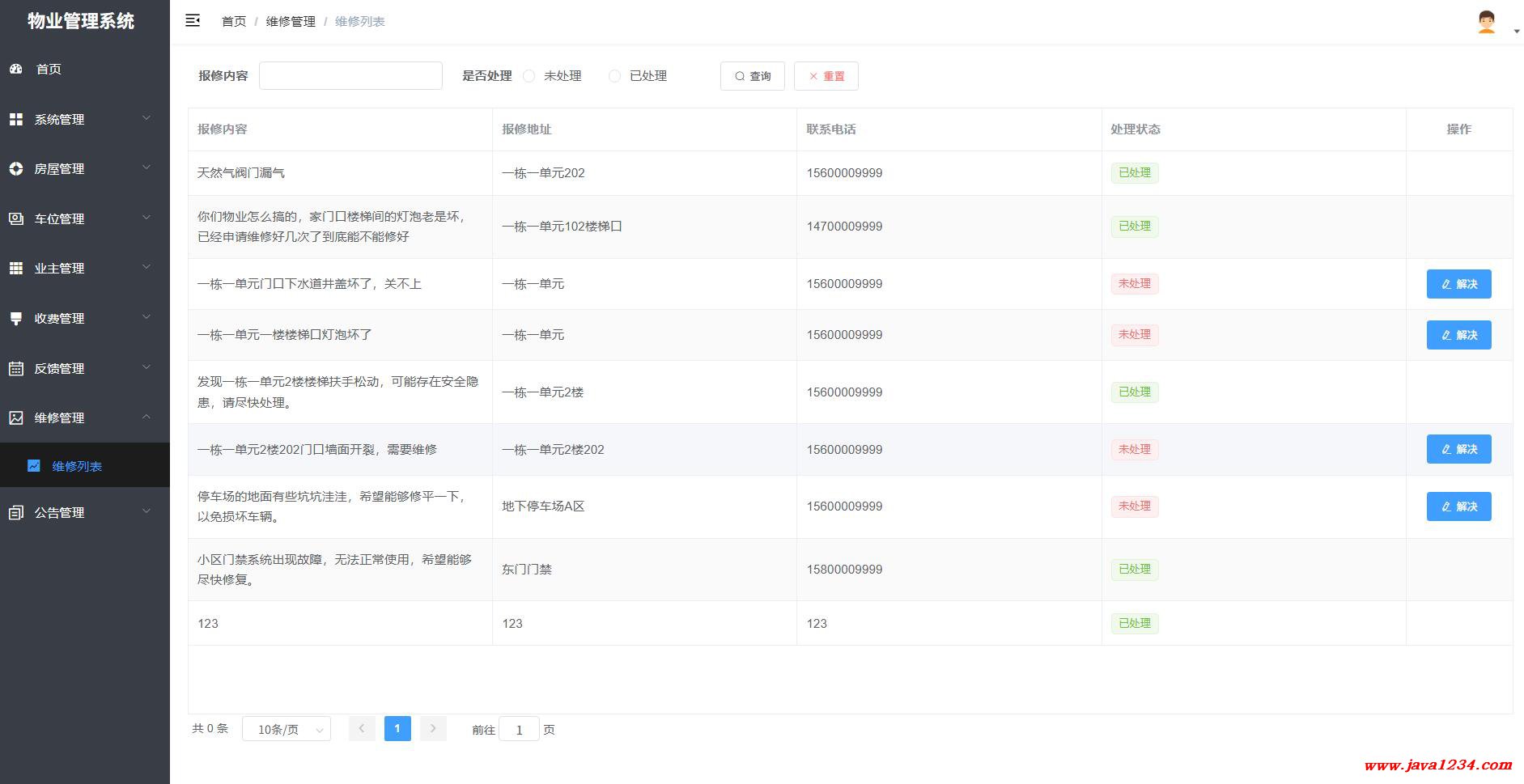Click the 收费管理 sidebar icon
This screenshot has width=1524, height=784.
click(x=16, y=318)
